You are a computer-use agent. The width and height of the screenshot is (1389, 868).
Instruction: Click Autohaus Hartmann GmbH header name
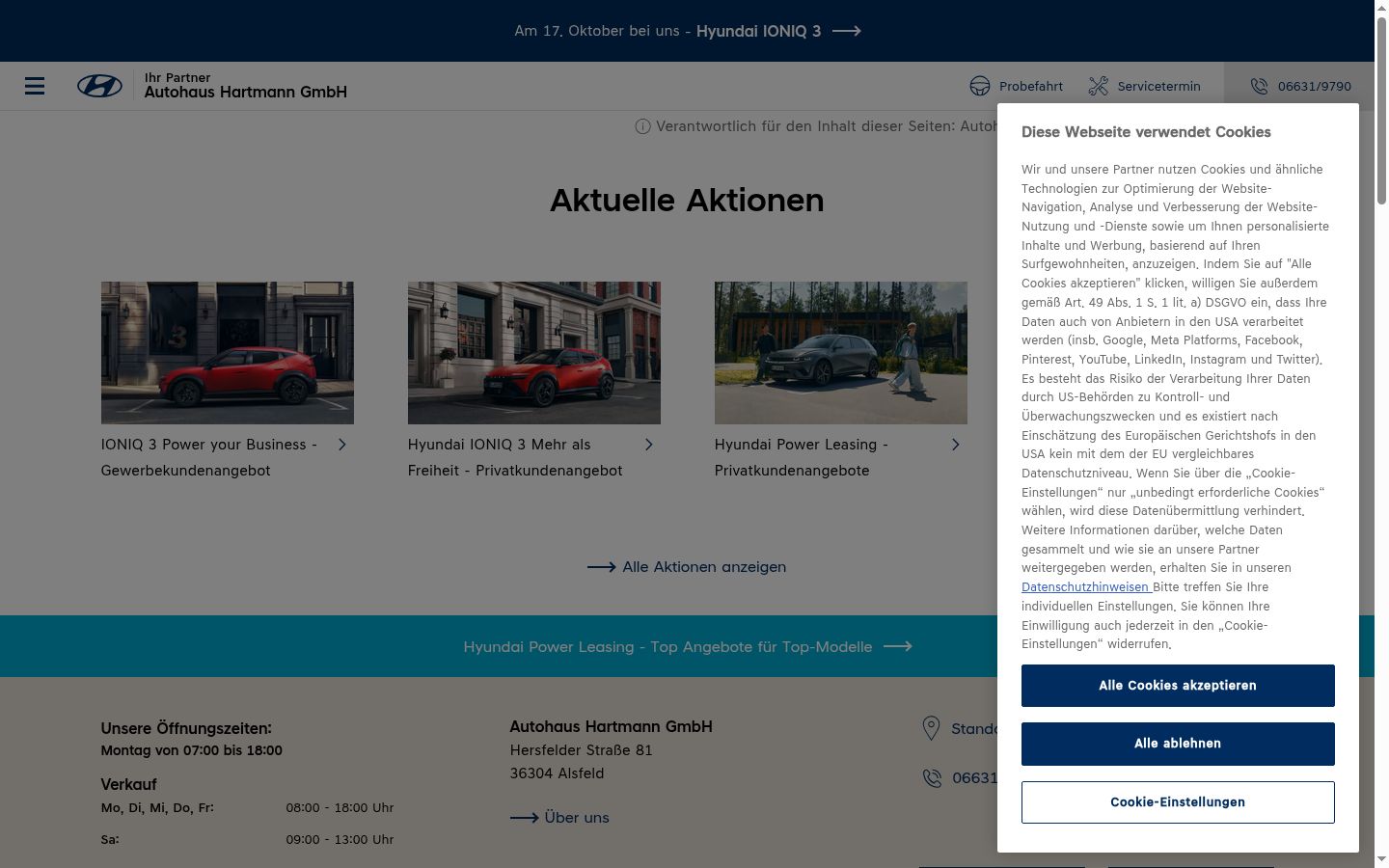246,93
